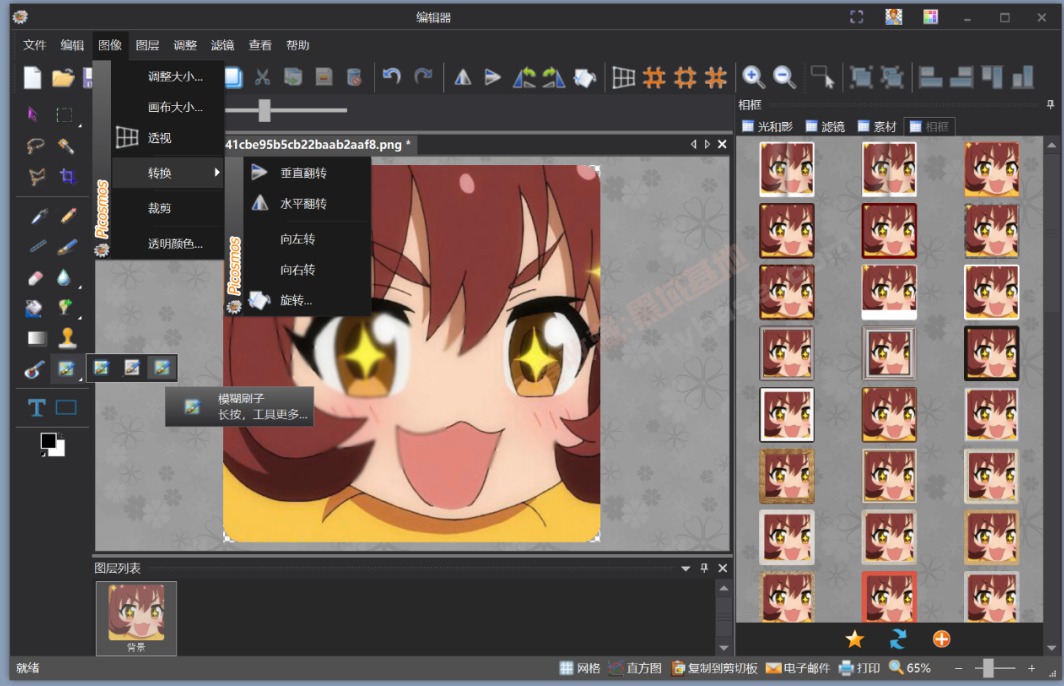Screen dimensions: 1064x686
Task: Click the orange add plus icon
Action: pos(941,639)
